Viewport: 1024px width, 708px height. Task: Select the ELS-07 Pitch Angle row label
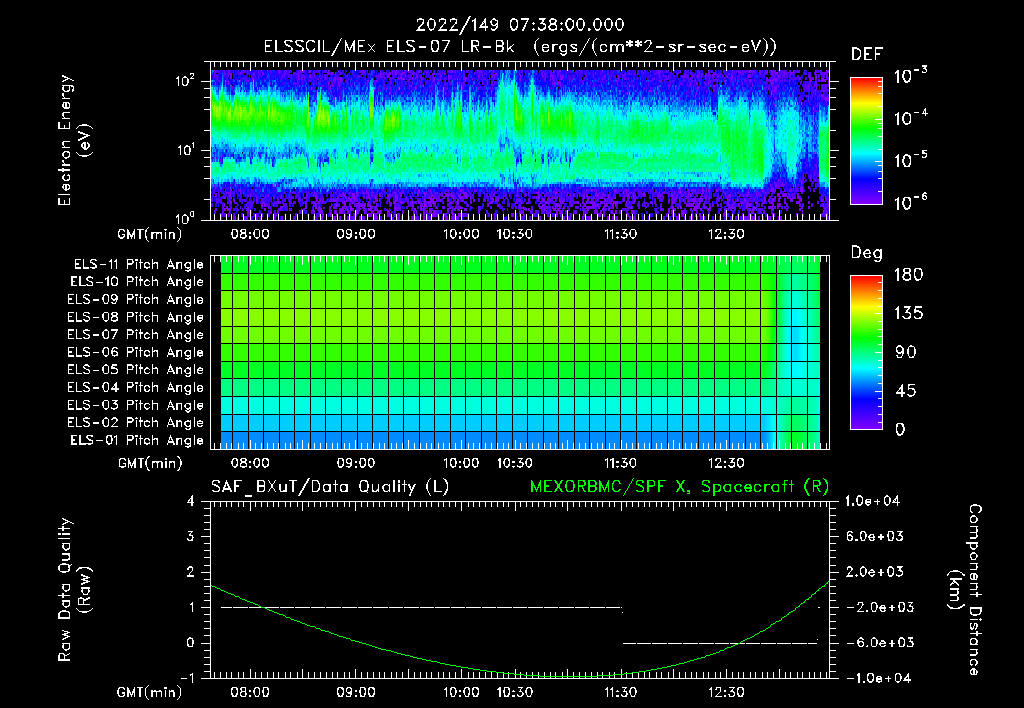(x=136, y=334)
